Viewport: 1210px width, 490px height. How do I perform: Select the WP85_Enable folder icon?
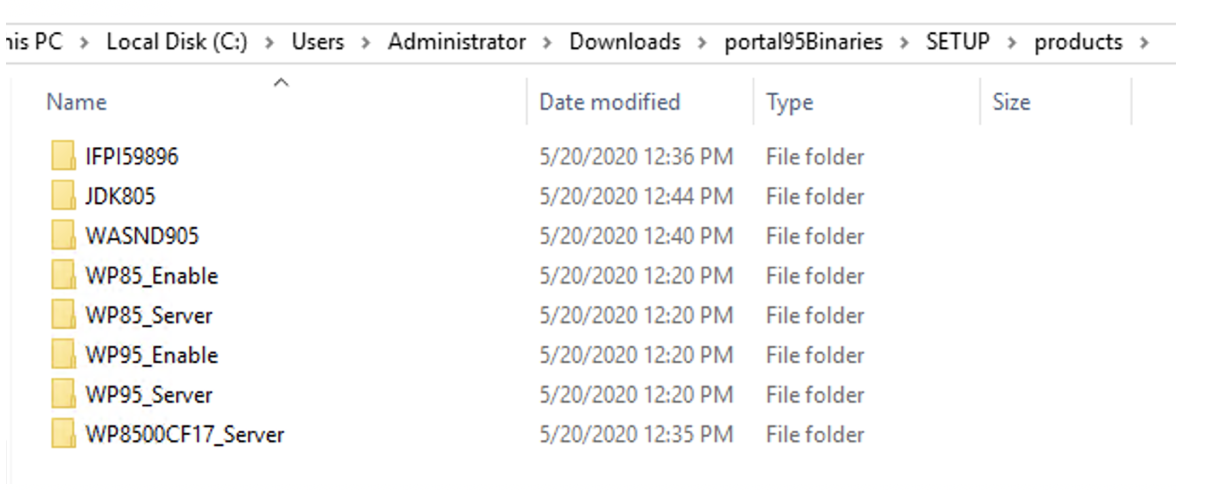pyautogui.click(x=63, y=276)
